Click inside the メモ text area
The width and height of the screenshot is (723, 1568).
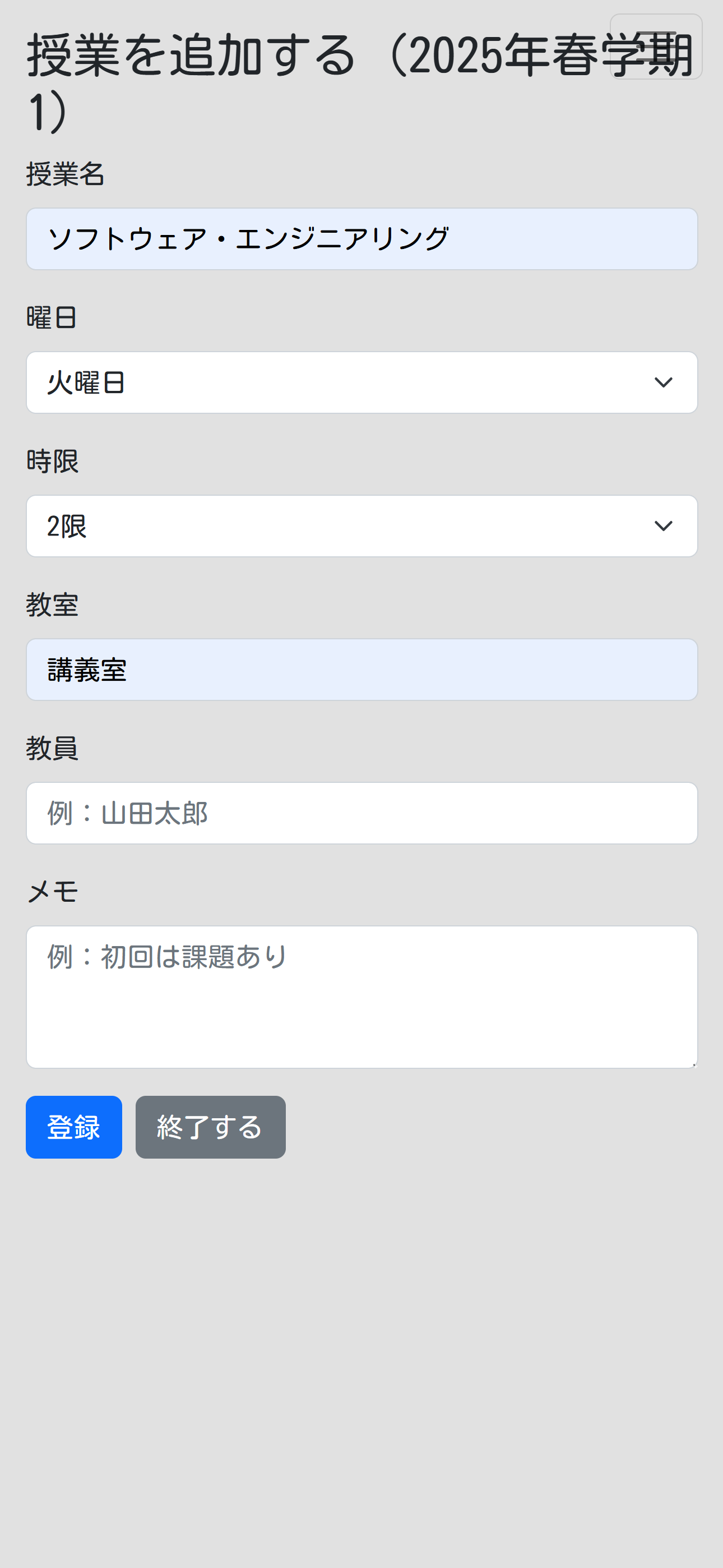coord(361,997)
